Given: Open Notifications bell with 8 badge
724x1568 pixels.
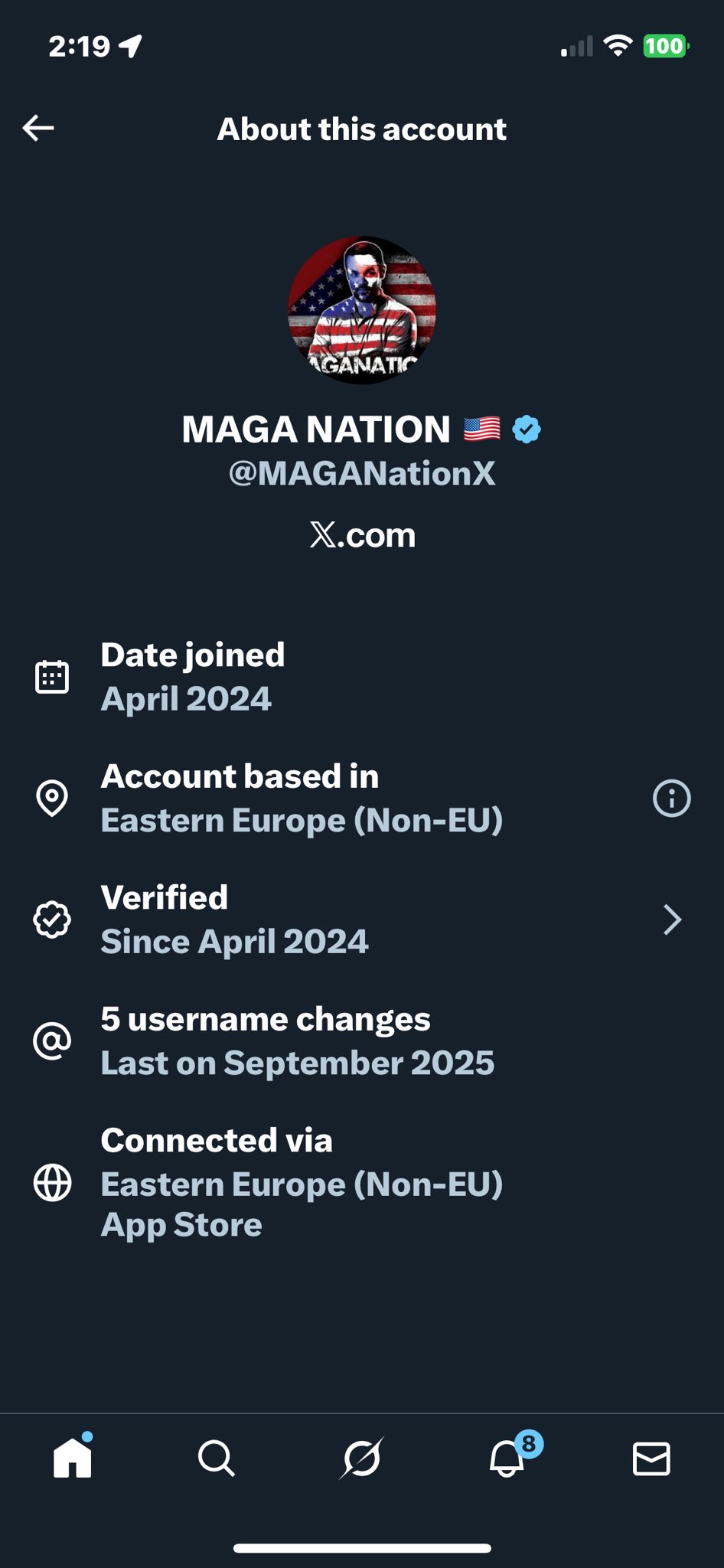Looking at the screenshot, I should point(507,1458).
